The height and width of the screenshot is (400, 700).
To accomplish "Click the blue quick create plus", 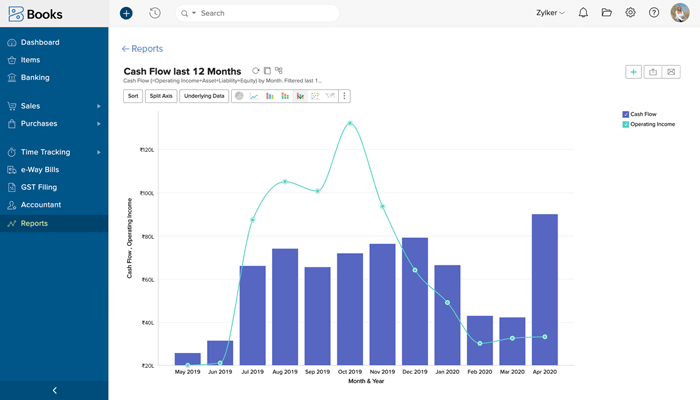I will coord(126,13).
